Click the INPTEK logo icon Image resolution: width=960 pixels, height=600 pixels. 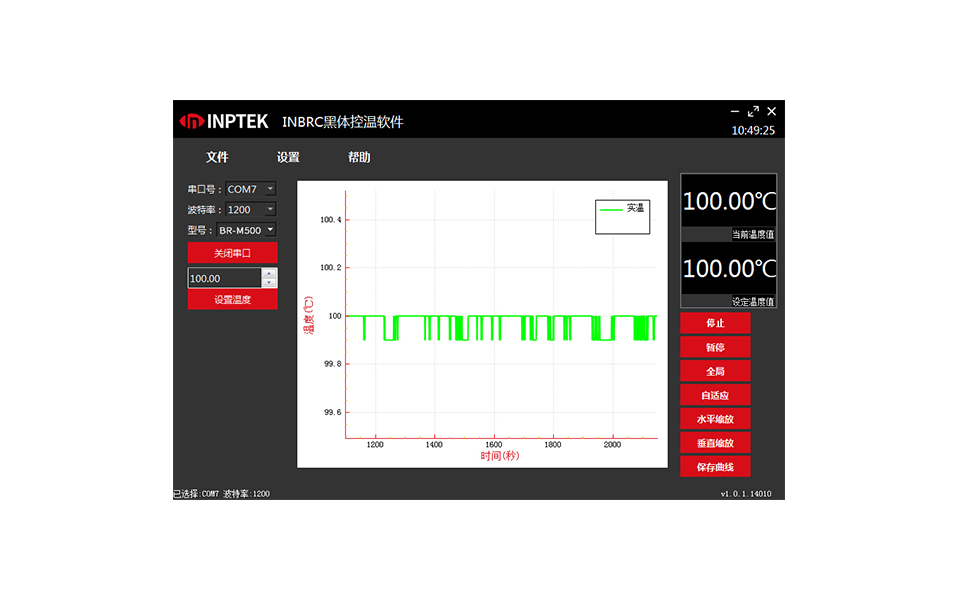click(x=191, y=121)
